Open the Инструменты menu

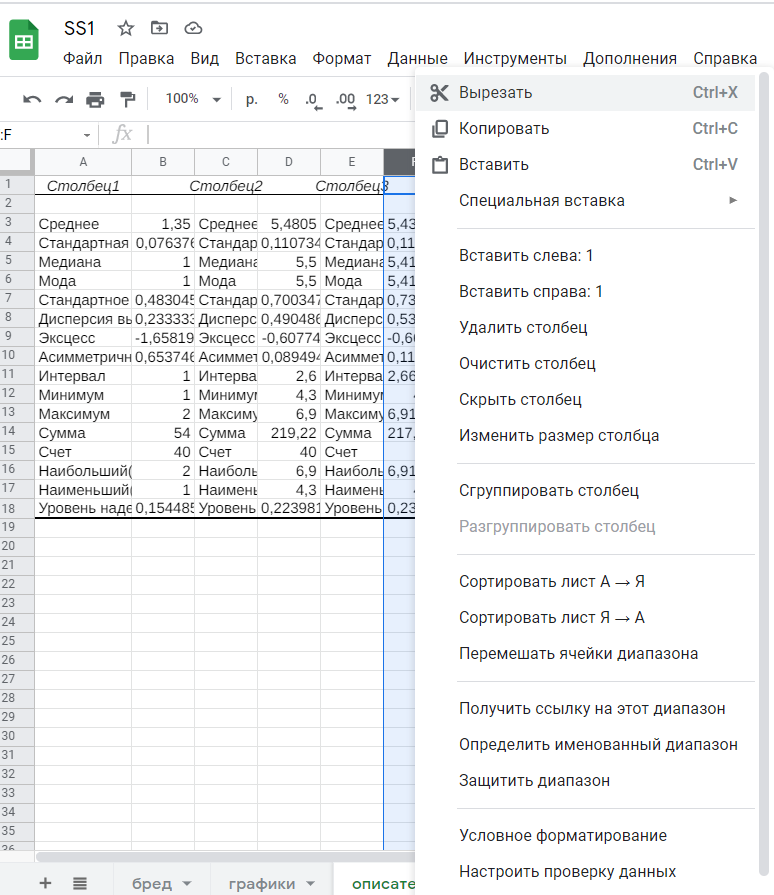(x=515, y=58)
